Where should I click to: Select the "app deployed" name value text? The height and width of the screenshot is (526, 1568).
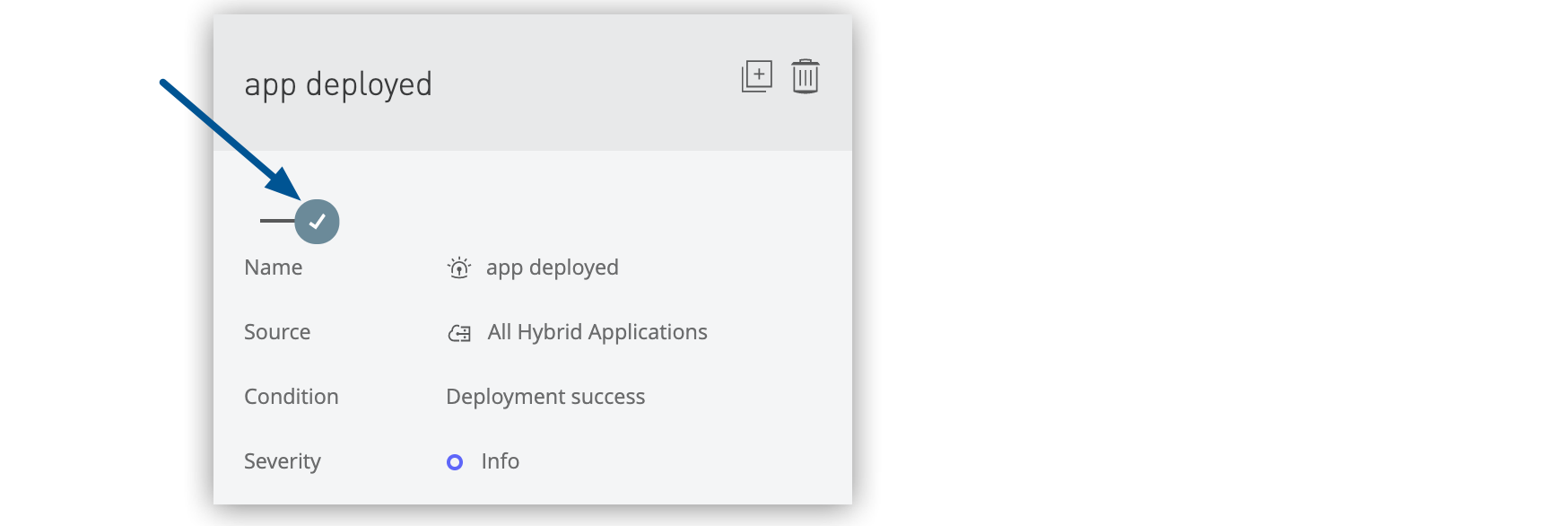552,267
